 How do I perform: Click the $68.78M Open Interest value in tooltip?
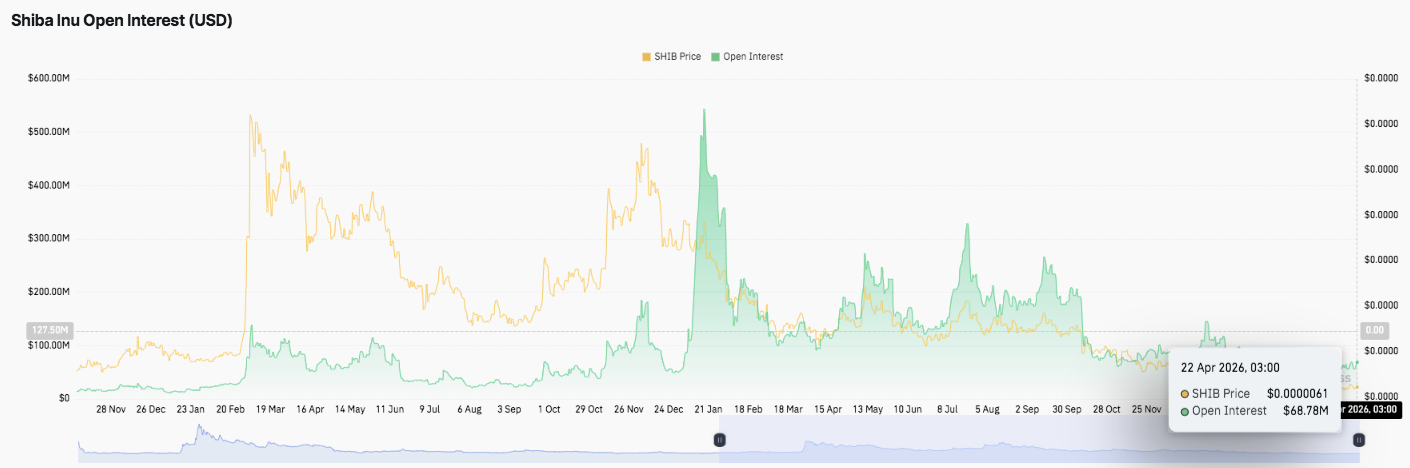pos(1305,411)
